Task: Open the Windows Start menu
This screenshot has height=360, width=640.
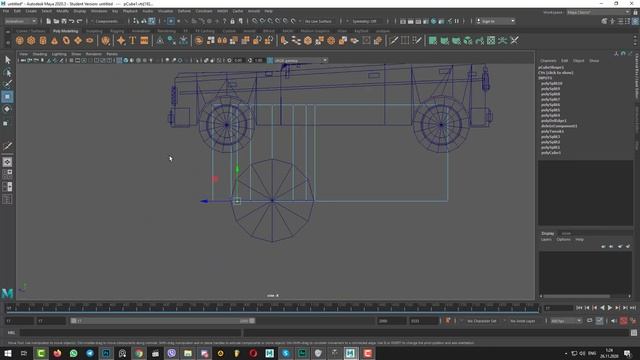Action: tap(8, 353)
